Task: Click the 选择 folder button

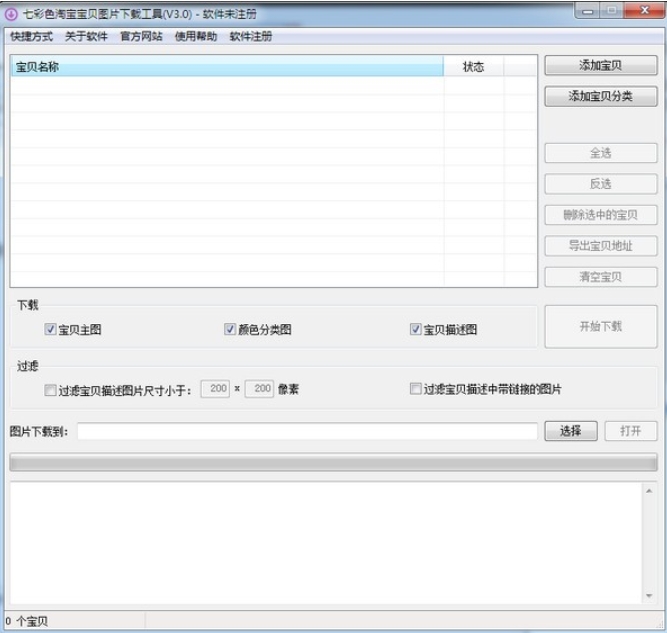Action: 571,431
